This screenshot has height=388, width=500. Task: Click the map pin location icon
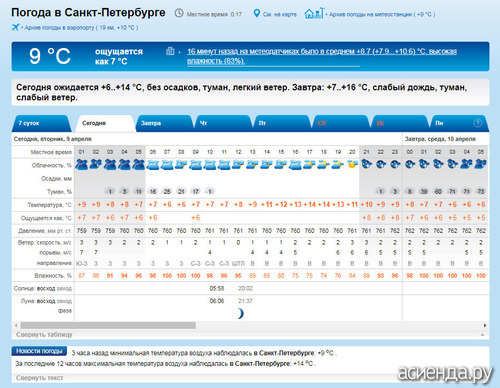(x=256, y=14)
